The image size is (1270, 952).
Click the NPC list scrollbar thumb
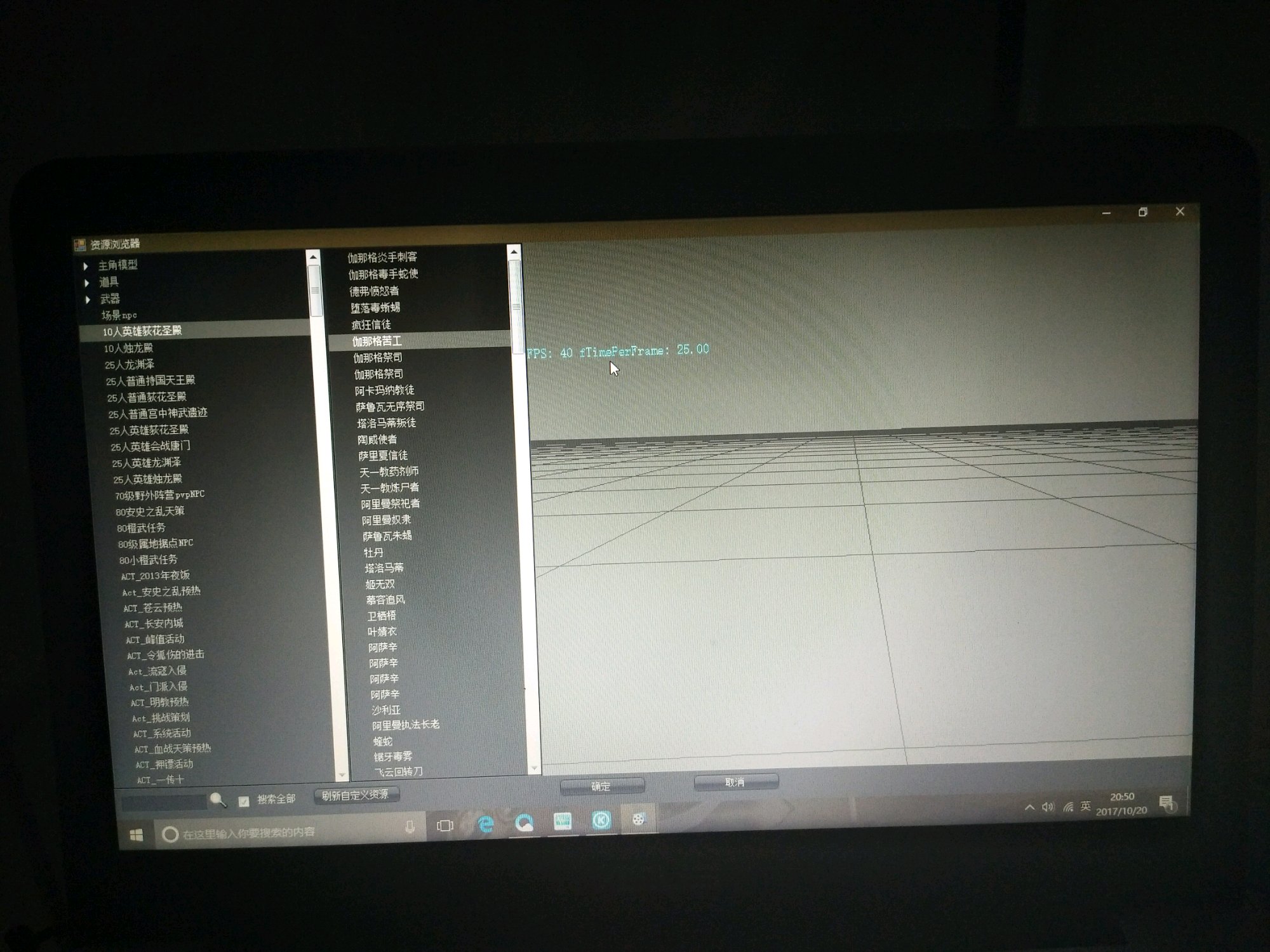click(x=516, y=306)
